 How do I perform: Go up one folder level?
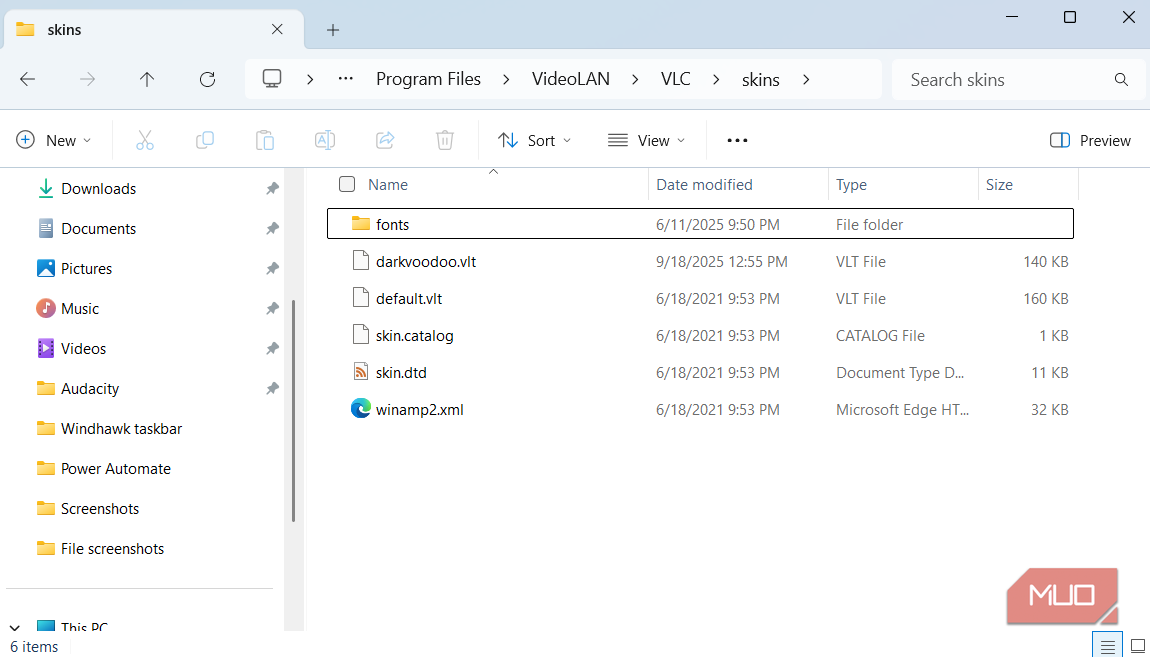point(147,79)
